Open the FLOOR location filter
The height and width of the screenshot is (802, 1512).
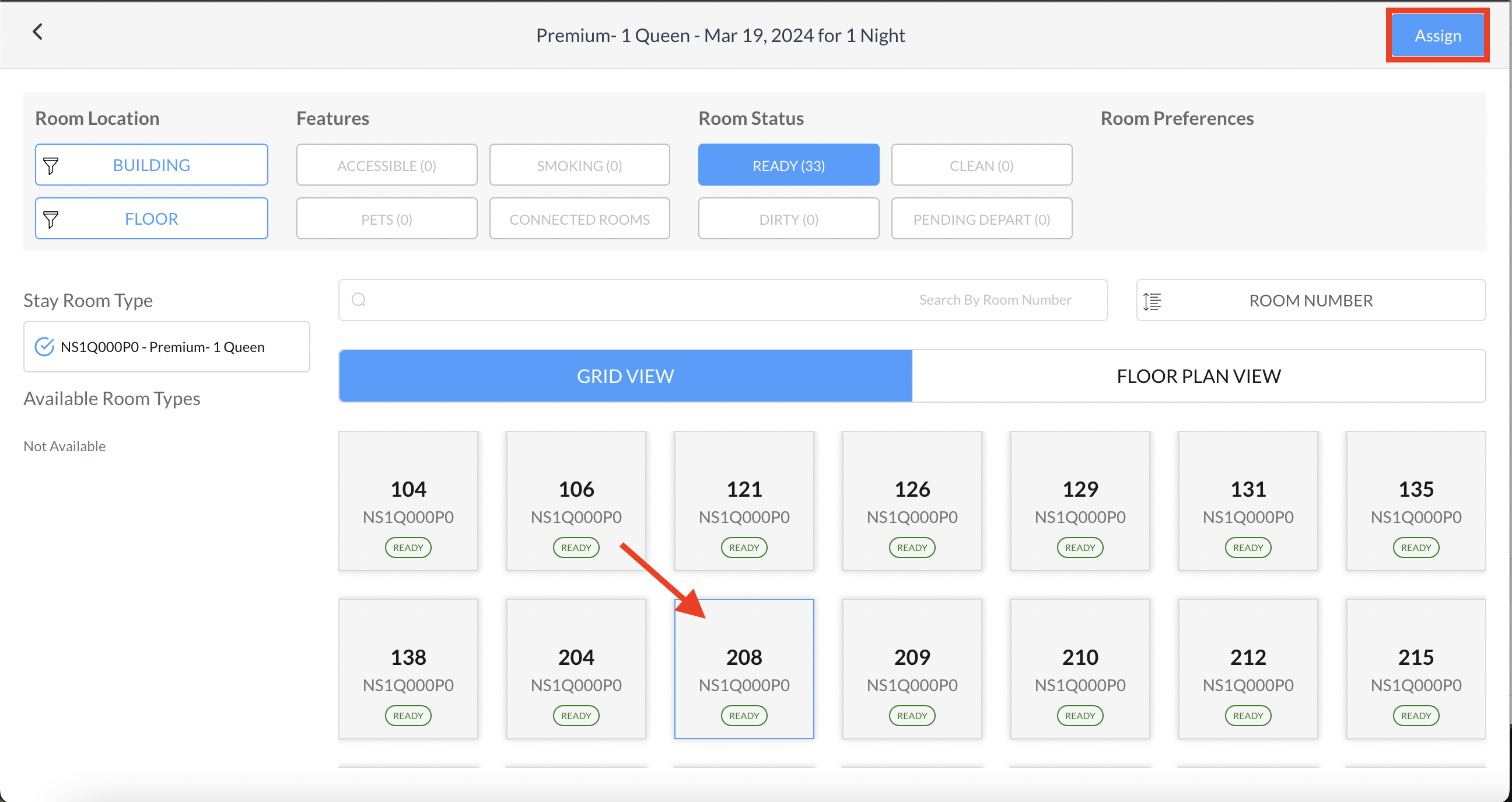coord(152,218)
